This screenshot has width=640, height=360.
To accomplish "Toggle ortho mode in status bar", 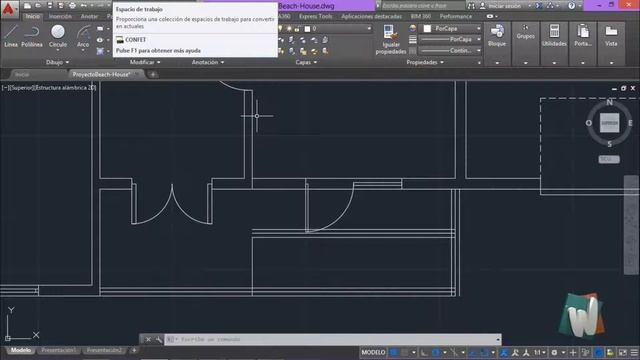I will pos(424,352).
